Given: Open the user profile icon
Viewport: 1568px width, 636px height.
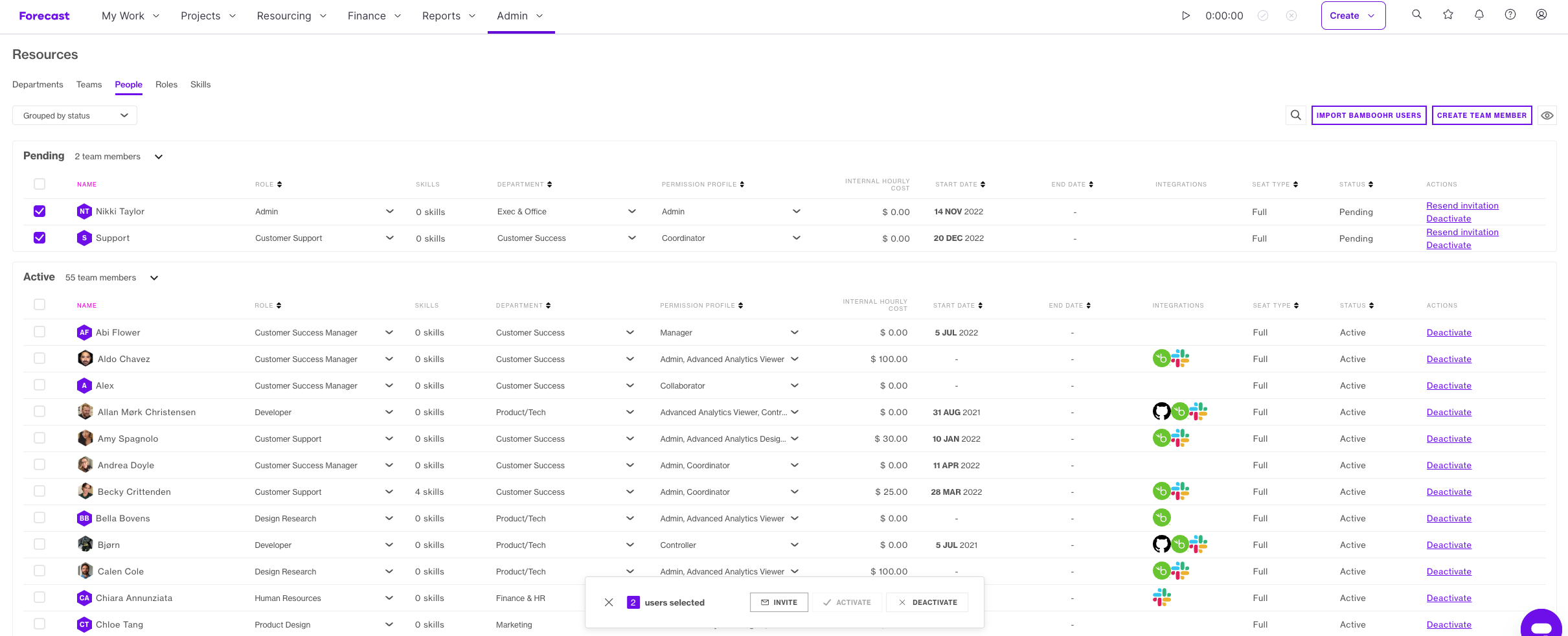Looking at the screenshot, I should [1541, 14].
